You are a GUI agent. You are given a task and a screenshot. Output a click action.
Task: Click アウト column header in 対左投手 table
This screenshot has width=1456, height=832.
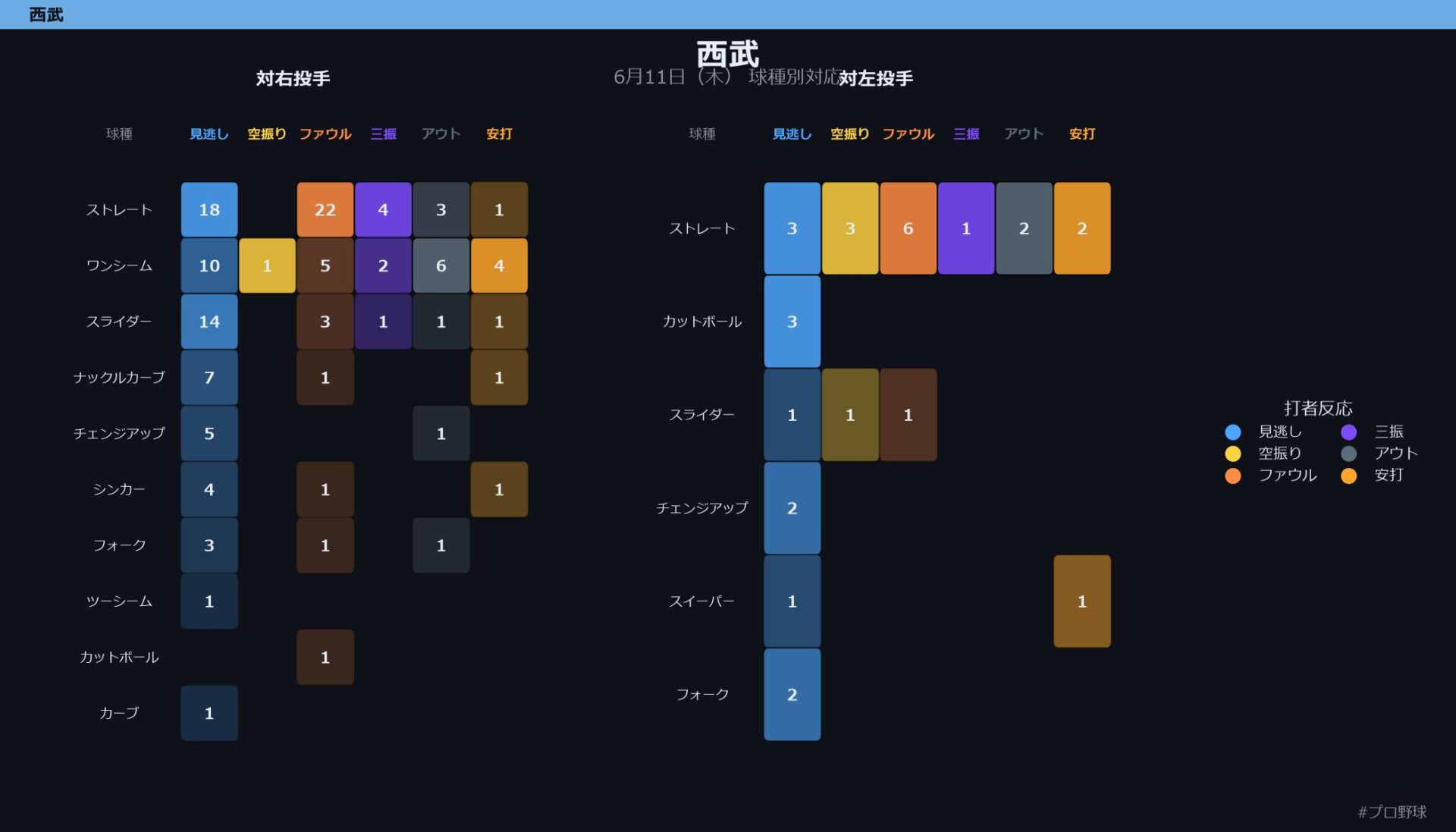pos(1025,134)
